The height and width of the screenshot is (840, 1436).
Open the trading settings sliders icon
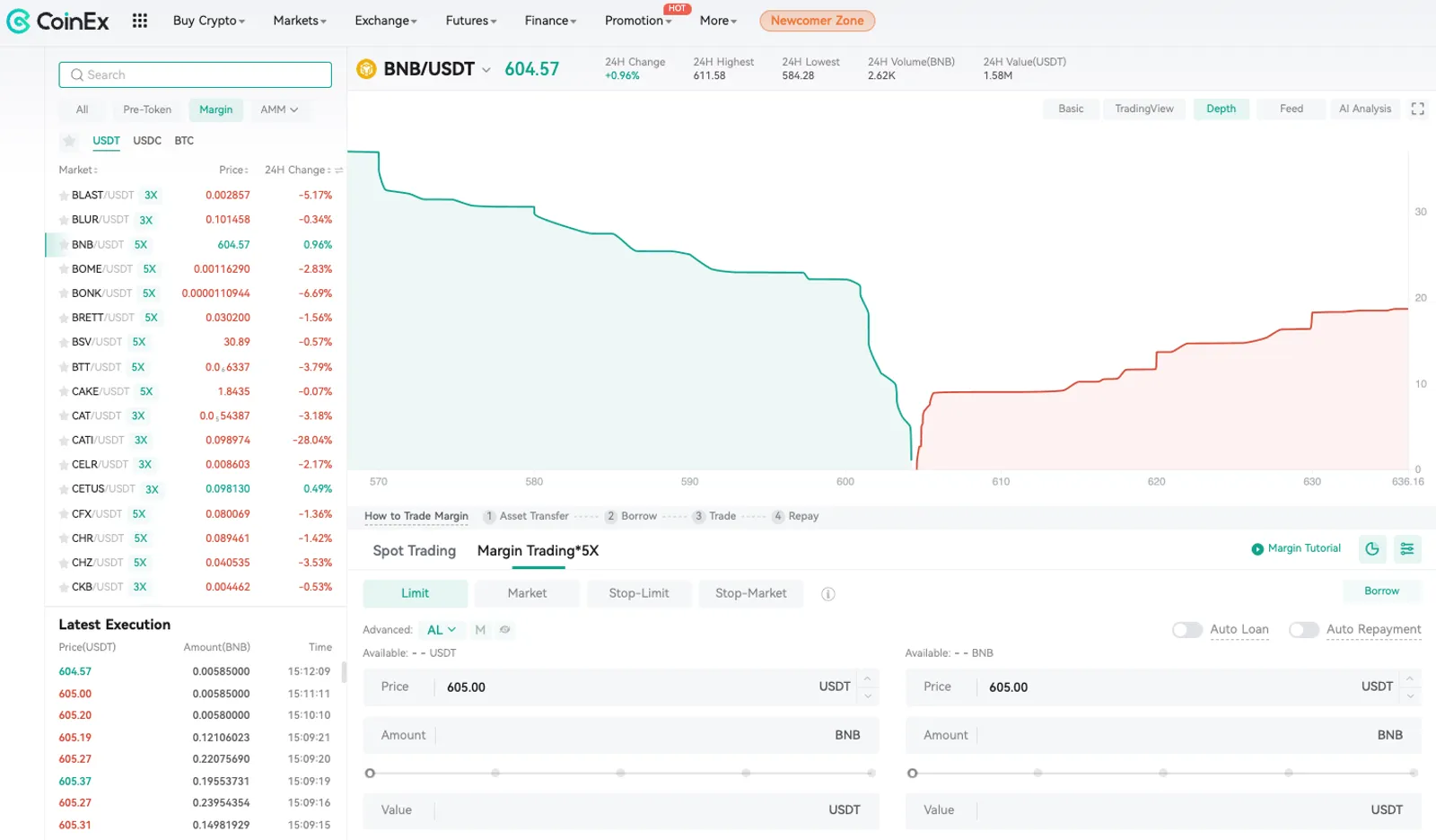[1407, 549]
